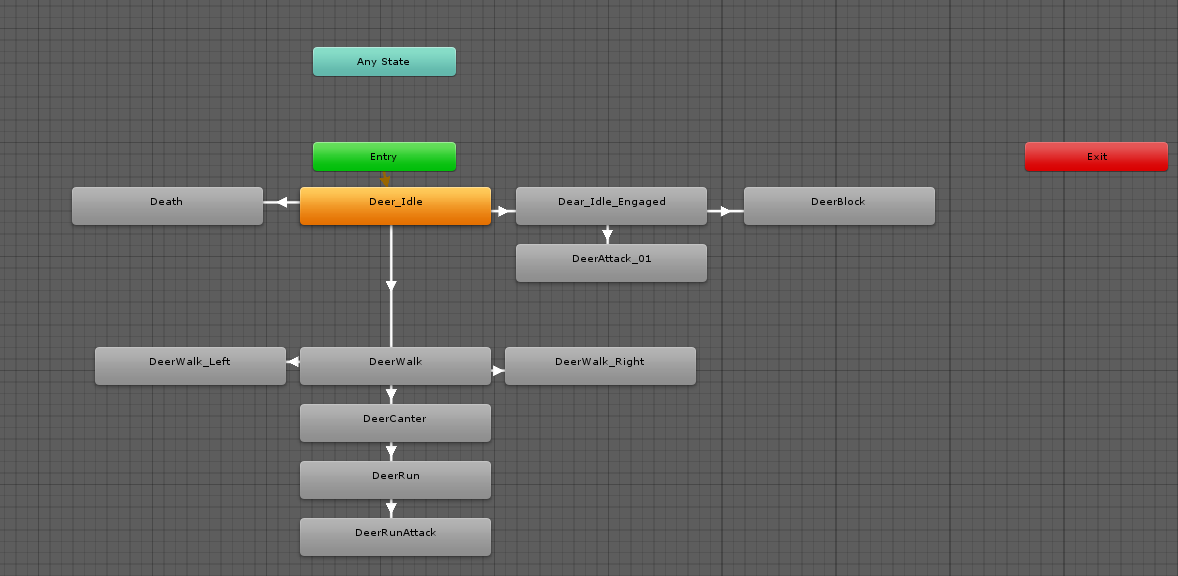1178x576 pixels.
Task: Select the DeerRunAttack state node
Action: coord(395,537)
